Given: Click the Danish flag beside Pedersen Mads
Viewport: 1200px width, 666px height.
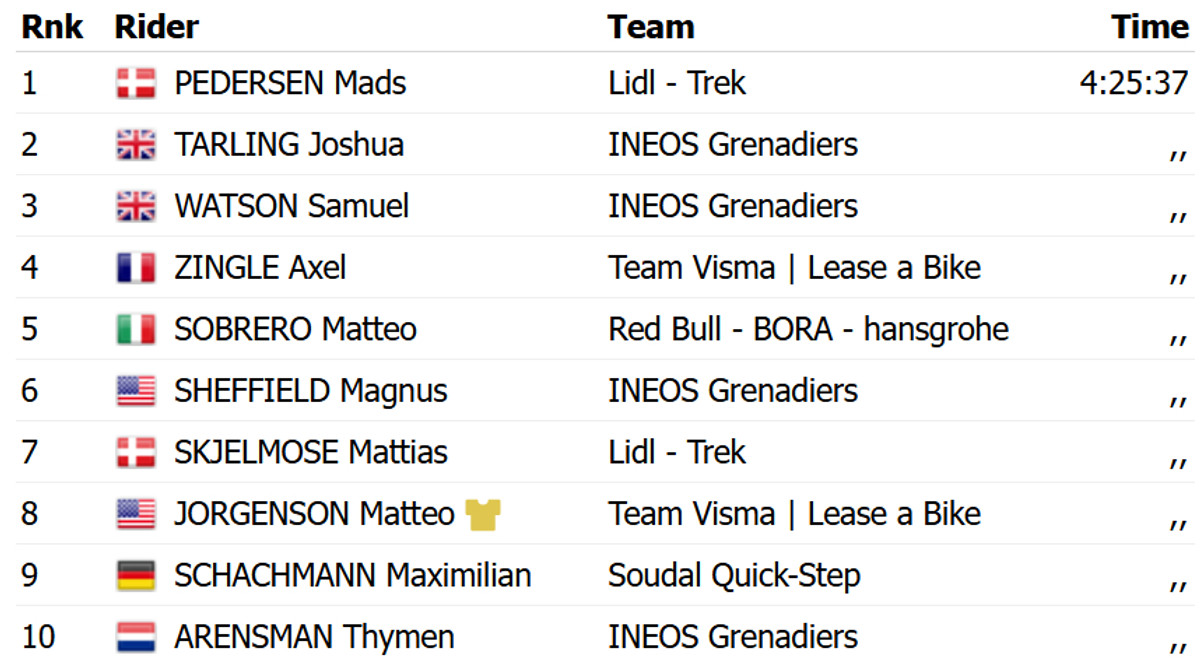Looking at the screenshot, I should (136, 83).
